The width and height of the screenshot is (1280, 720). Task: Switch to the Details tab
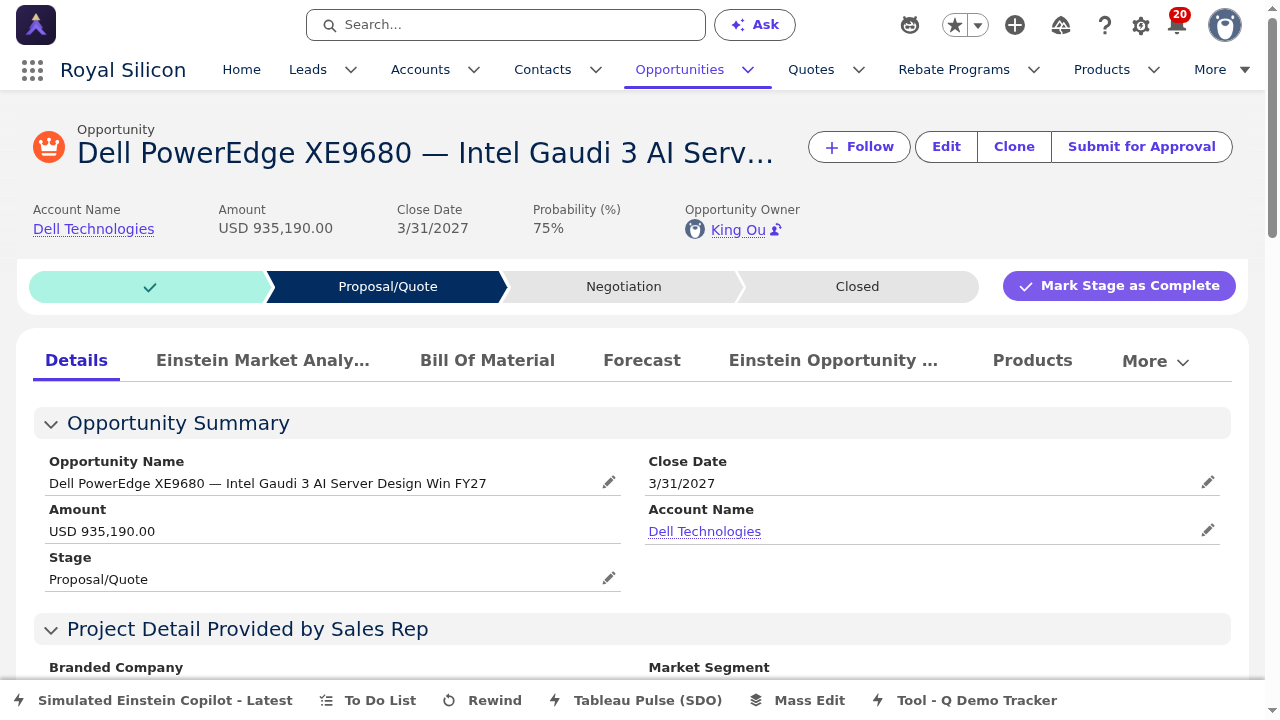76,361
